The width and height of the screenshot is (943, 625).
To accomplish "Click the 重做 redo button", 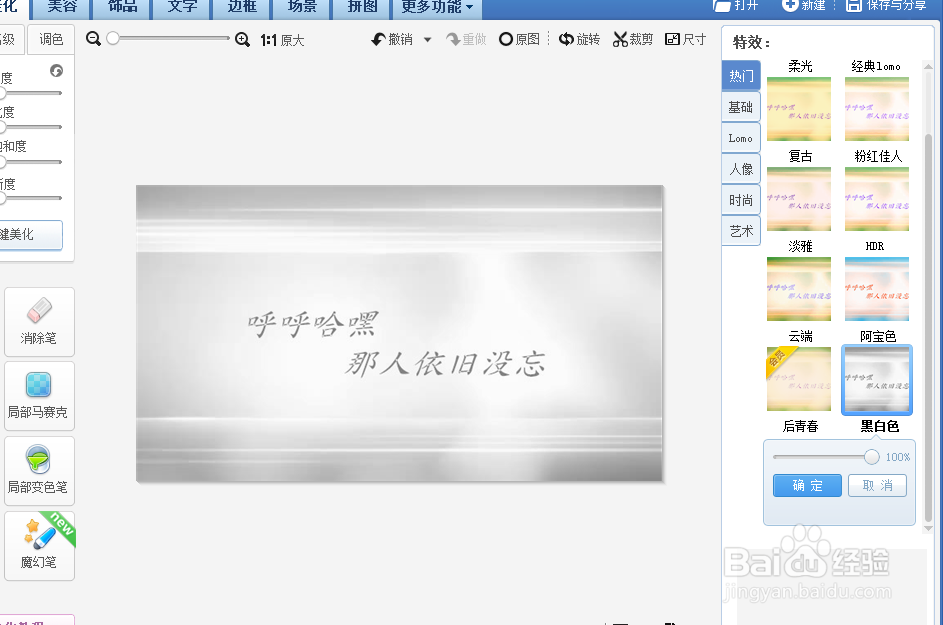I will coord(466,40).
